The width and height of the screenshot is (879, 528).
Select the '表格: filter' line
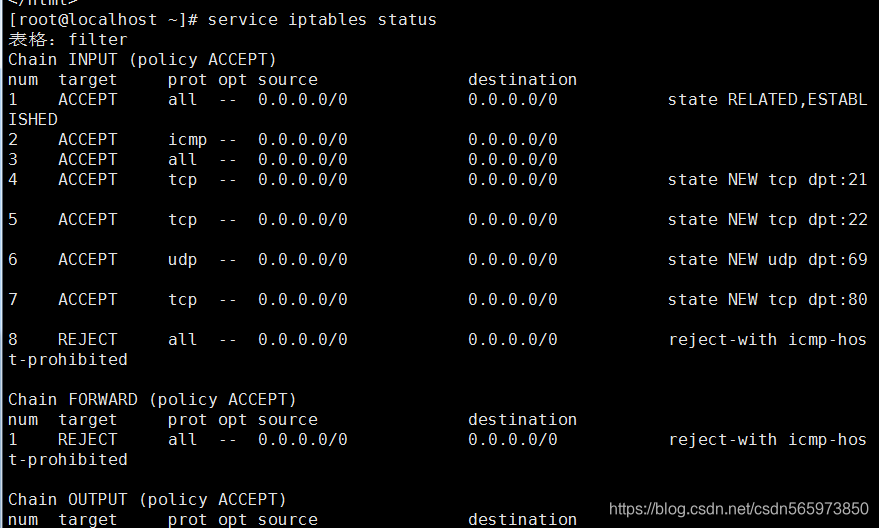tap(68, 40)
